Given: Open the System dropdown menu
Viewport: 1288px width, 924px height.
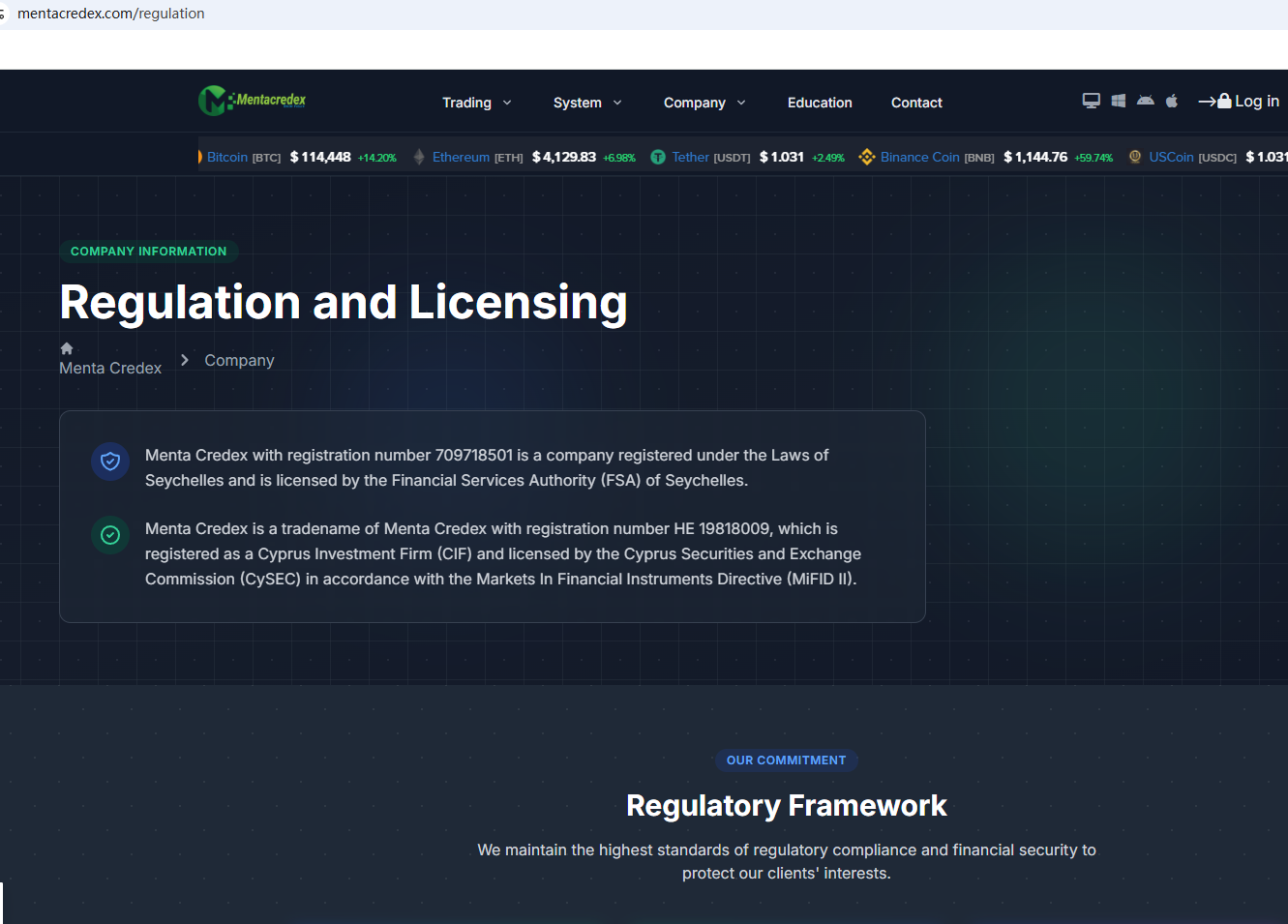Looking at the screenshot, I should (x=586, y=103).
